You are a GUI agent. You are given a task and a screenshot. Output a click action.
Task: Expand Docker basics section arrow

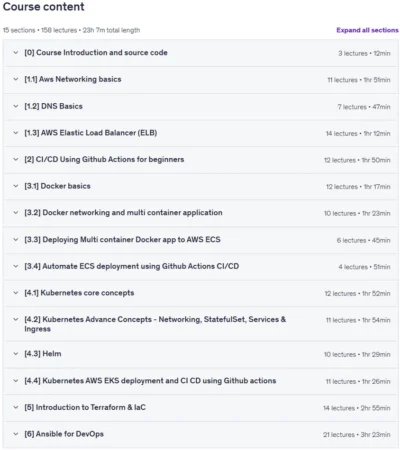coord(16,186)
